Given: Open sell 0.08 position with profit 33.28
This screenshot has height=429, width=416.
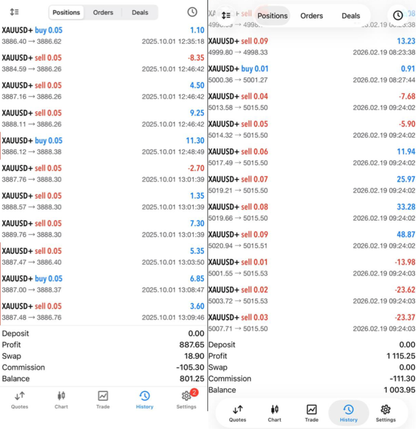Looking at the screenshot, I should pos(312,213).
